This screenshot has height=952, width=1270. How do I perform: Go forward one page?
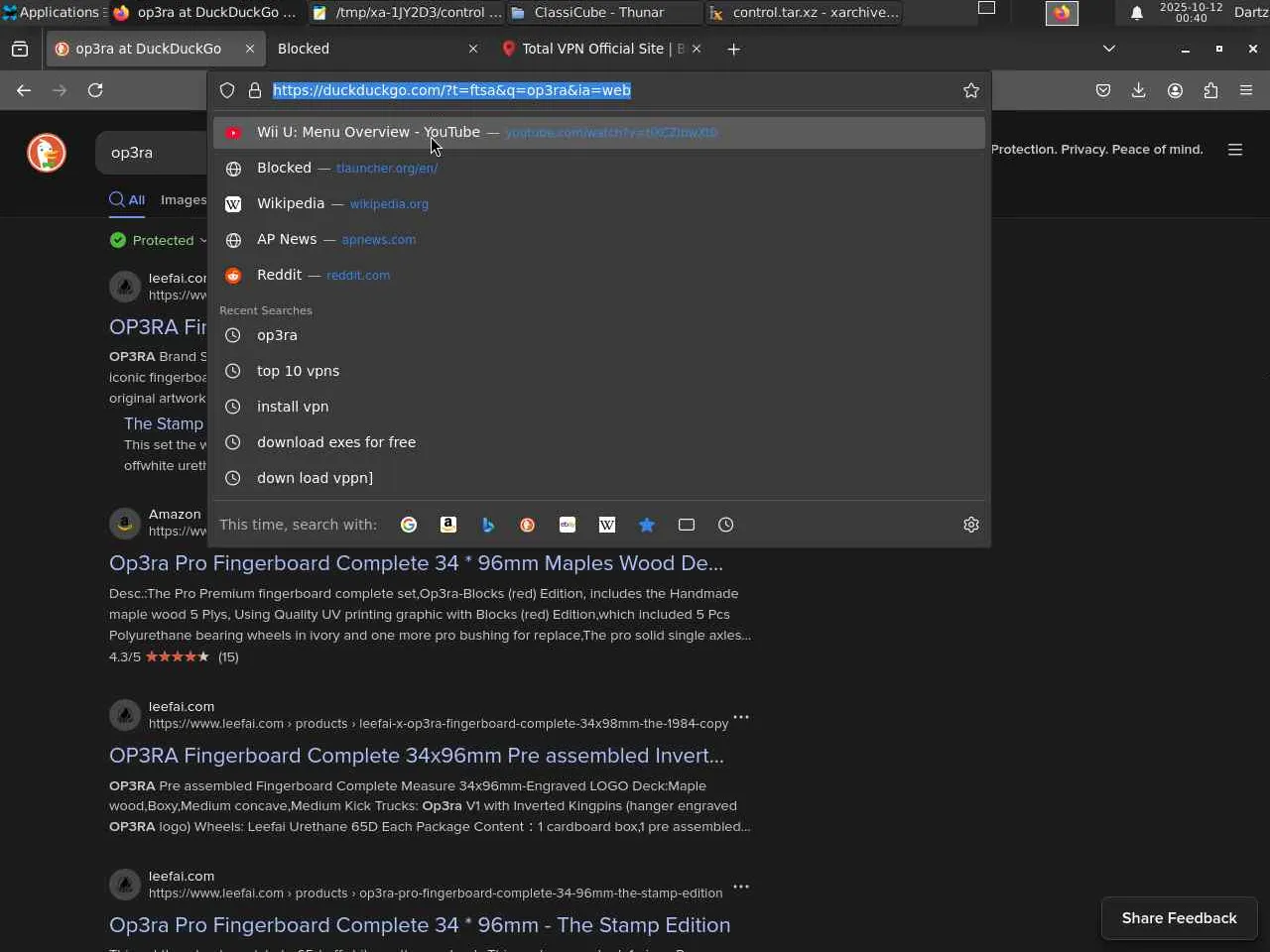click(60, 90)
